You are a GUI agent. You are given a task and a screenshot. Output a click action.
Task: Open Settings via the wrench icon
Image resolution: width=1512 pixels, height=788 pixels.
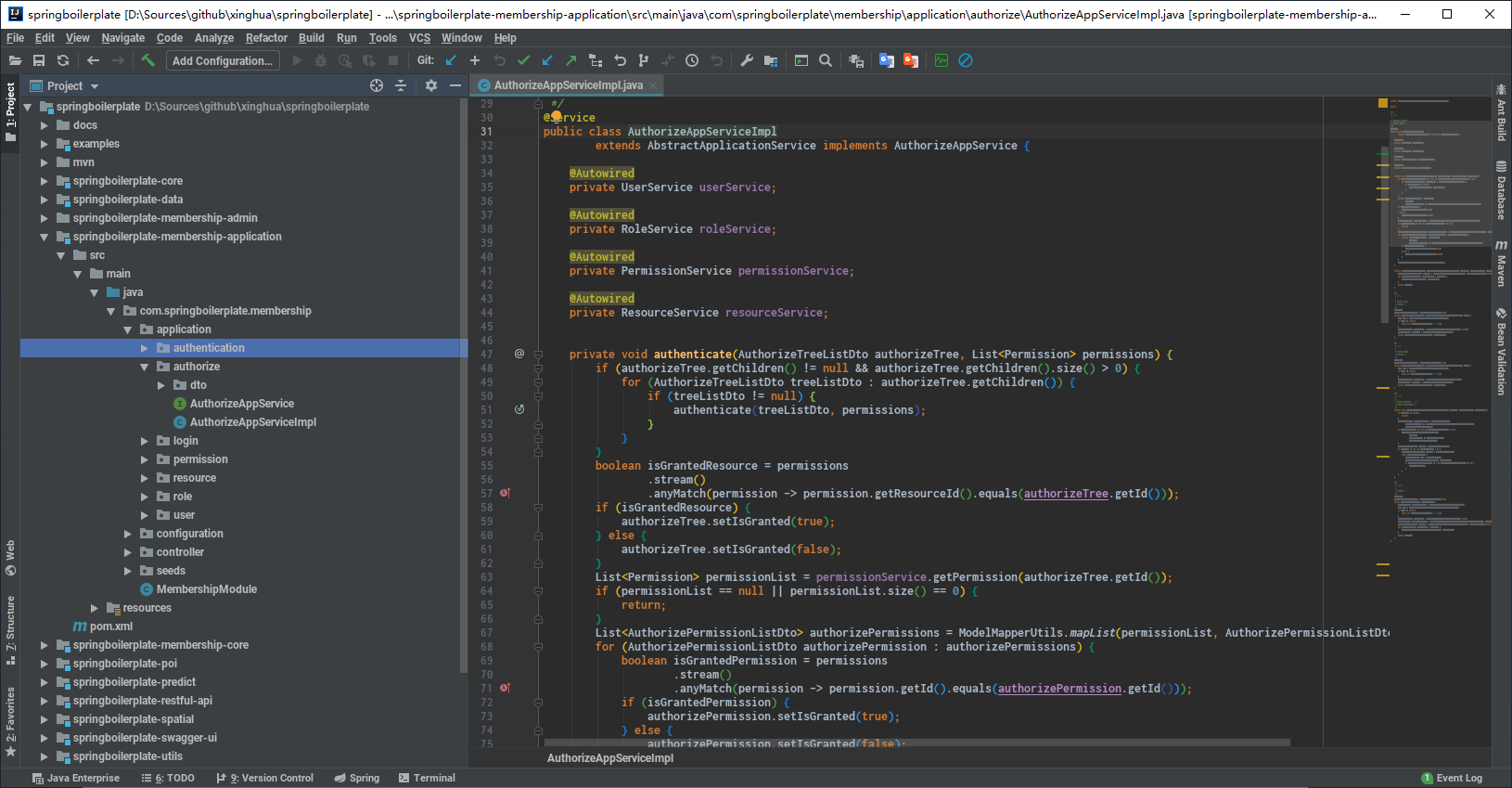[747, 60]
